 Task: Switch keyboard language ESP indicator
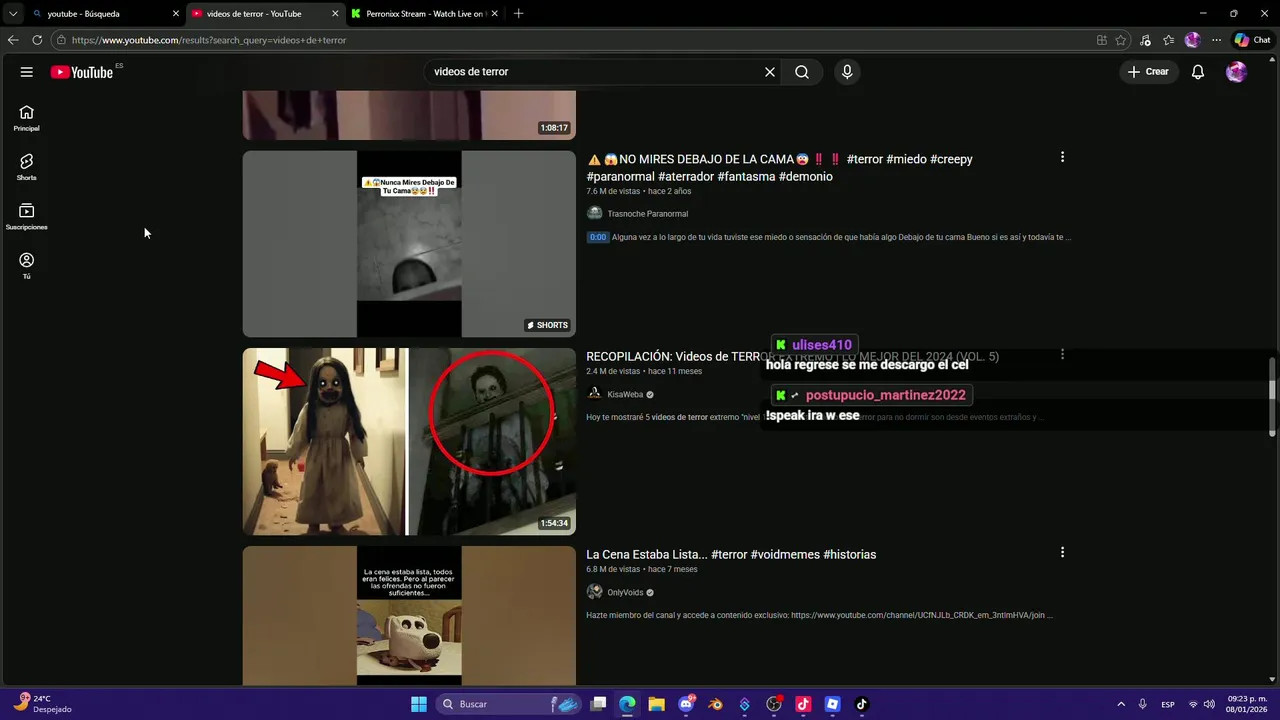click(1168, 704)
